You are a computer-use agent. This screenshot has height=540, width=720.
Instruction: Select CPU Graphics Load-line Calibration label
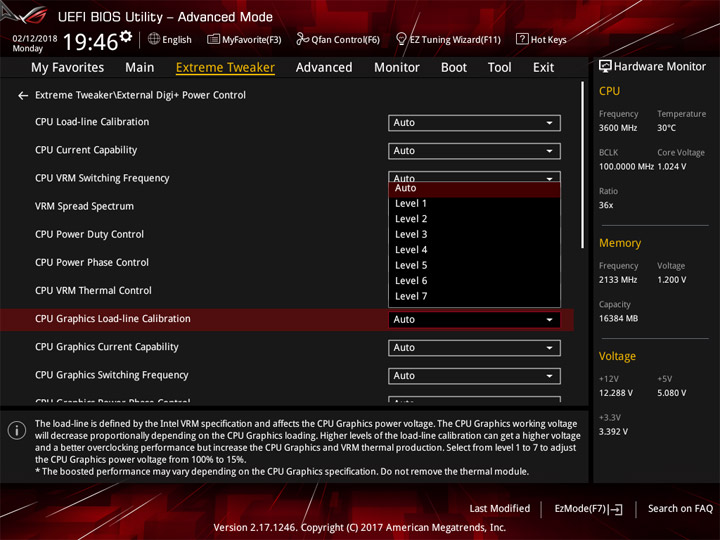[x=112, y=319]
